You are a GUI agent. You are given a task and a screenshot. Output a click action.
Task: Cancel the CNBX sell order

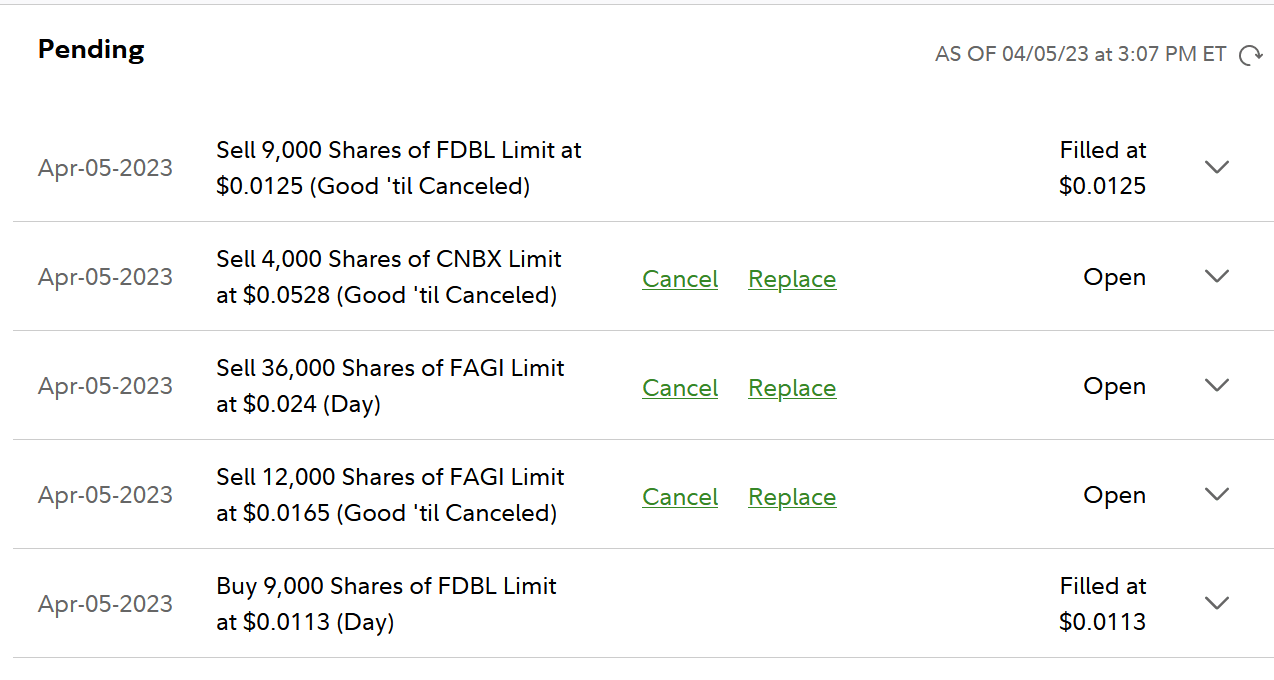coord(680,279)
